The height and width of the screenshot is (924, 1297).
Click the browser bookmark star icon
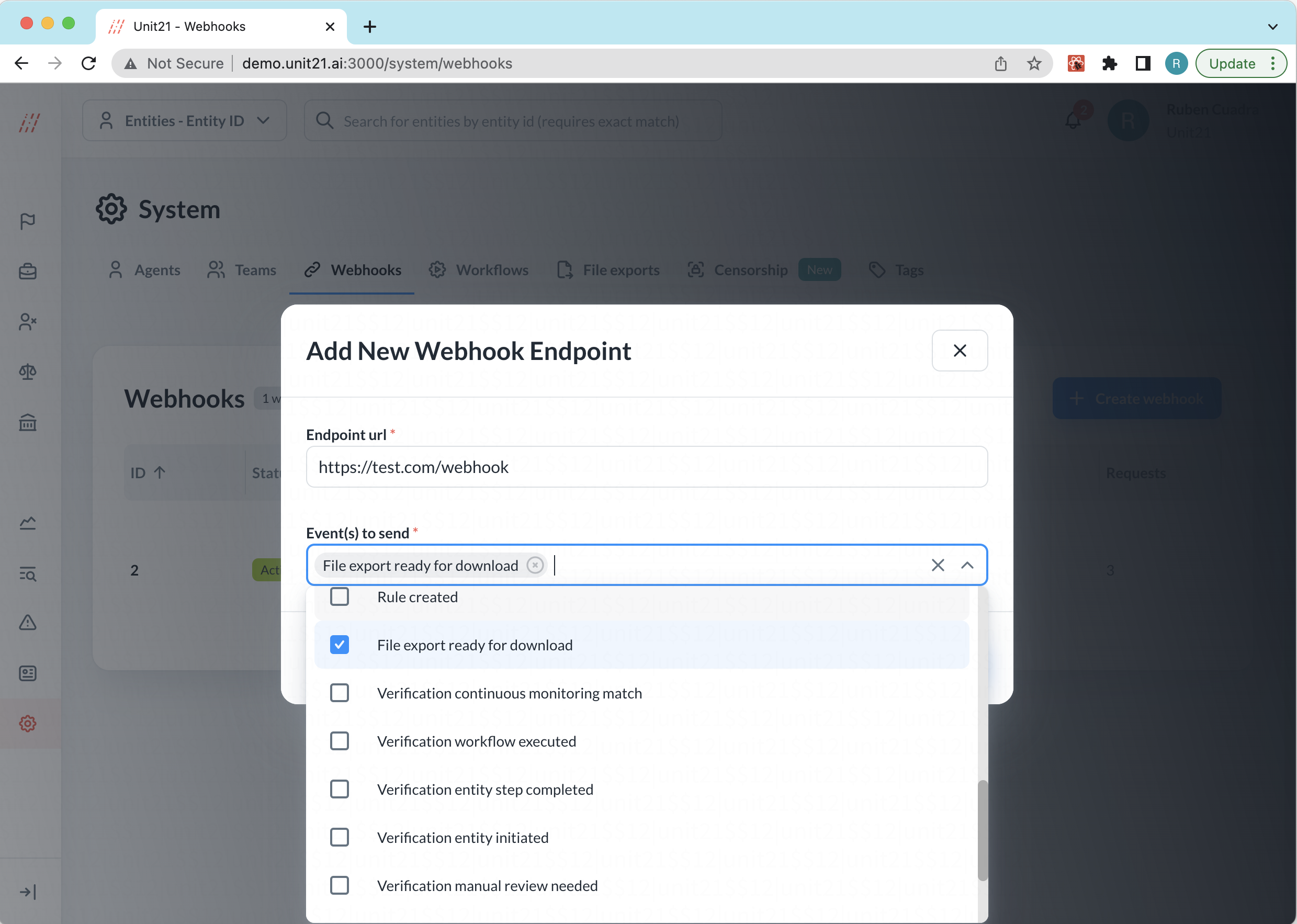click(x=1034, y=63)
